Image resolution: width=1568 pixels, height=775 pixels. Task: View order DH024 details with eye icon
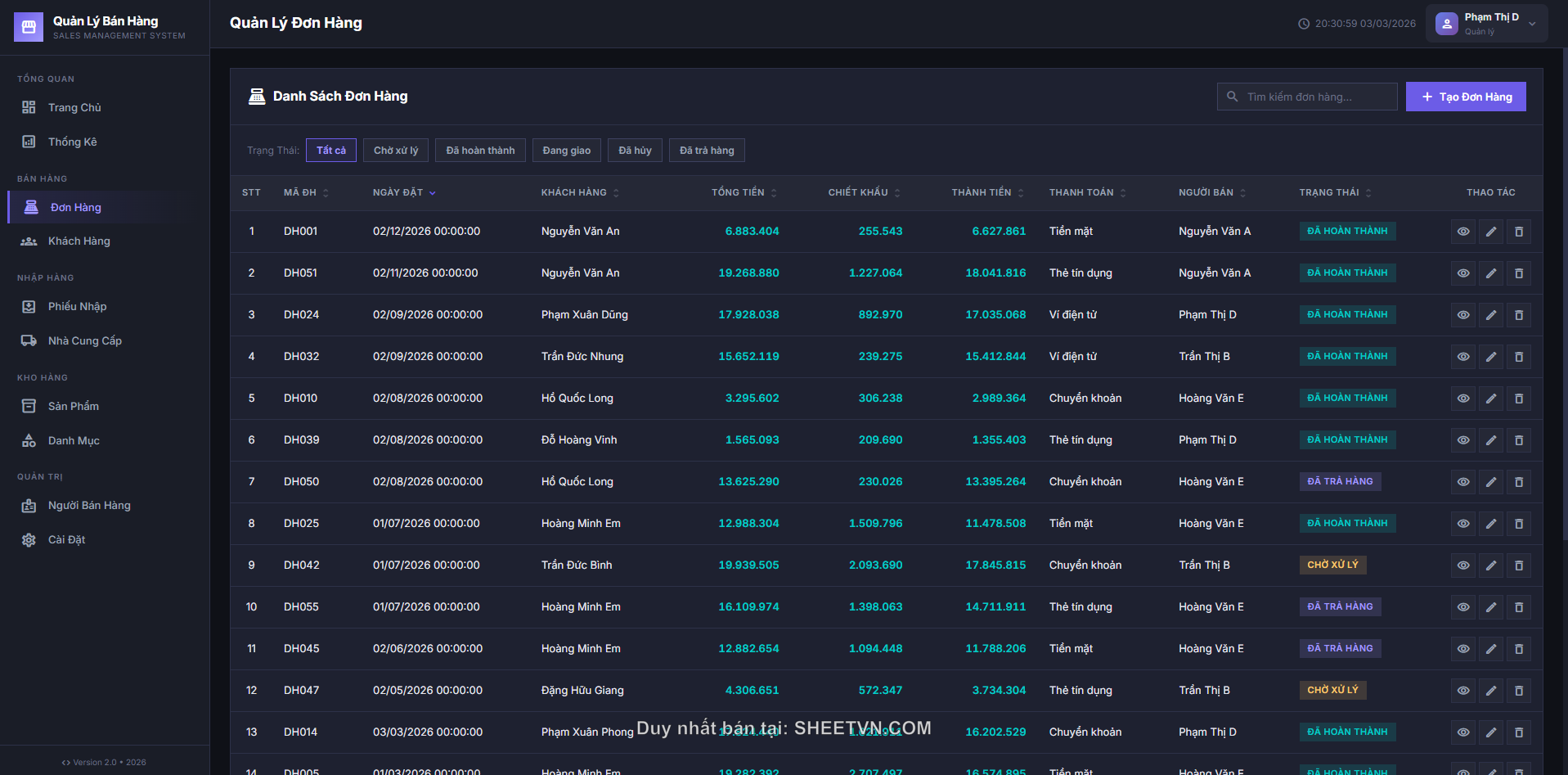[1462, 315]
